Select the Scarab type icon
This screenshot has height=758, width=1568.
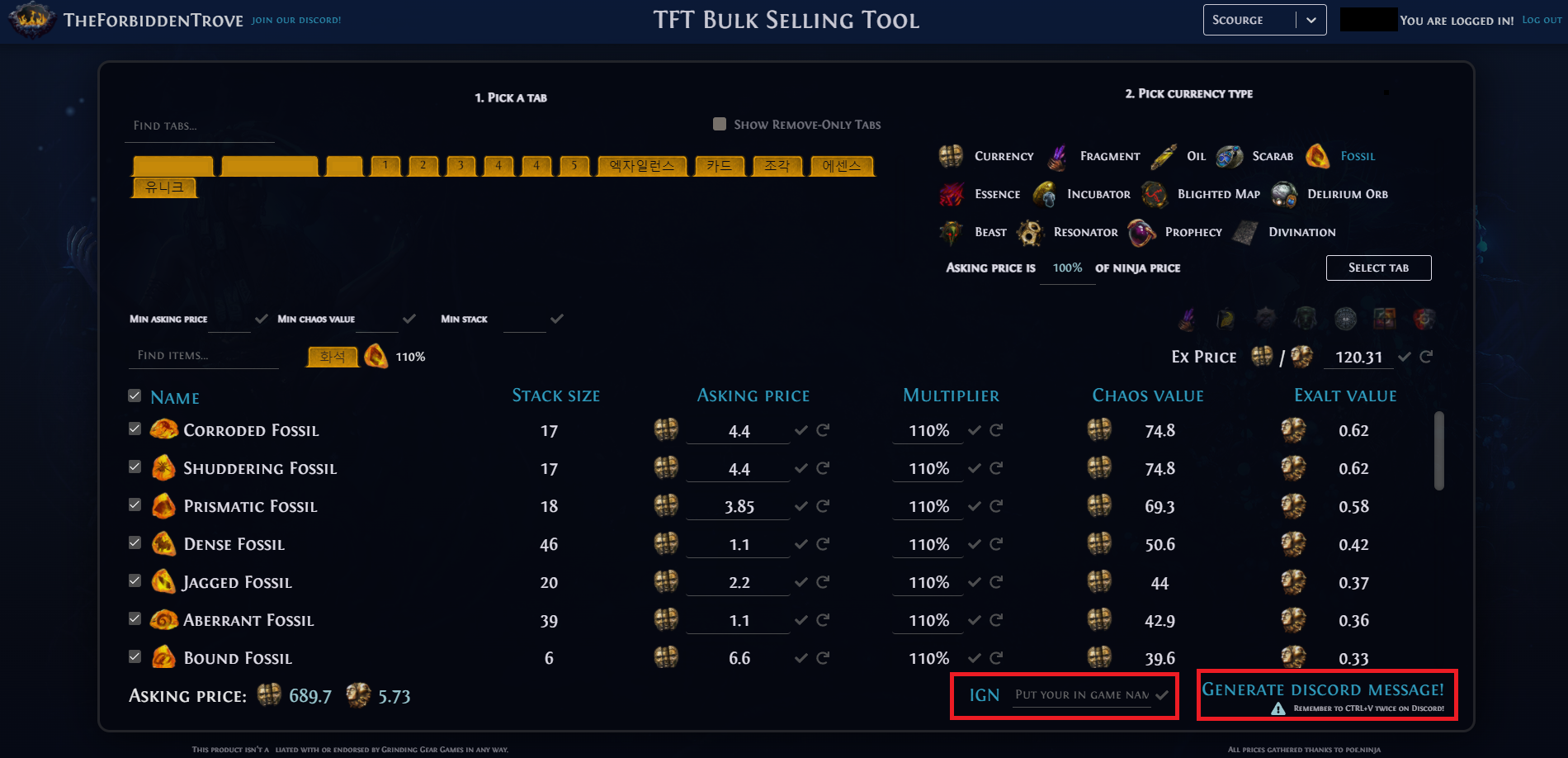pos(1230,156)
